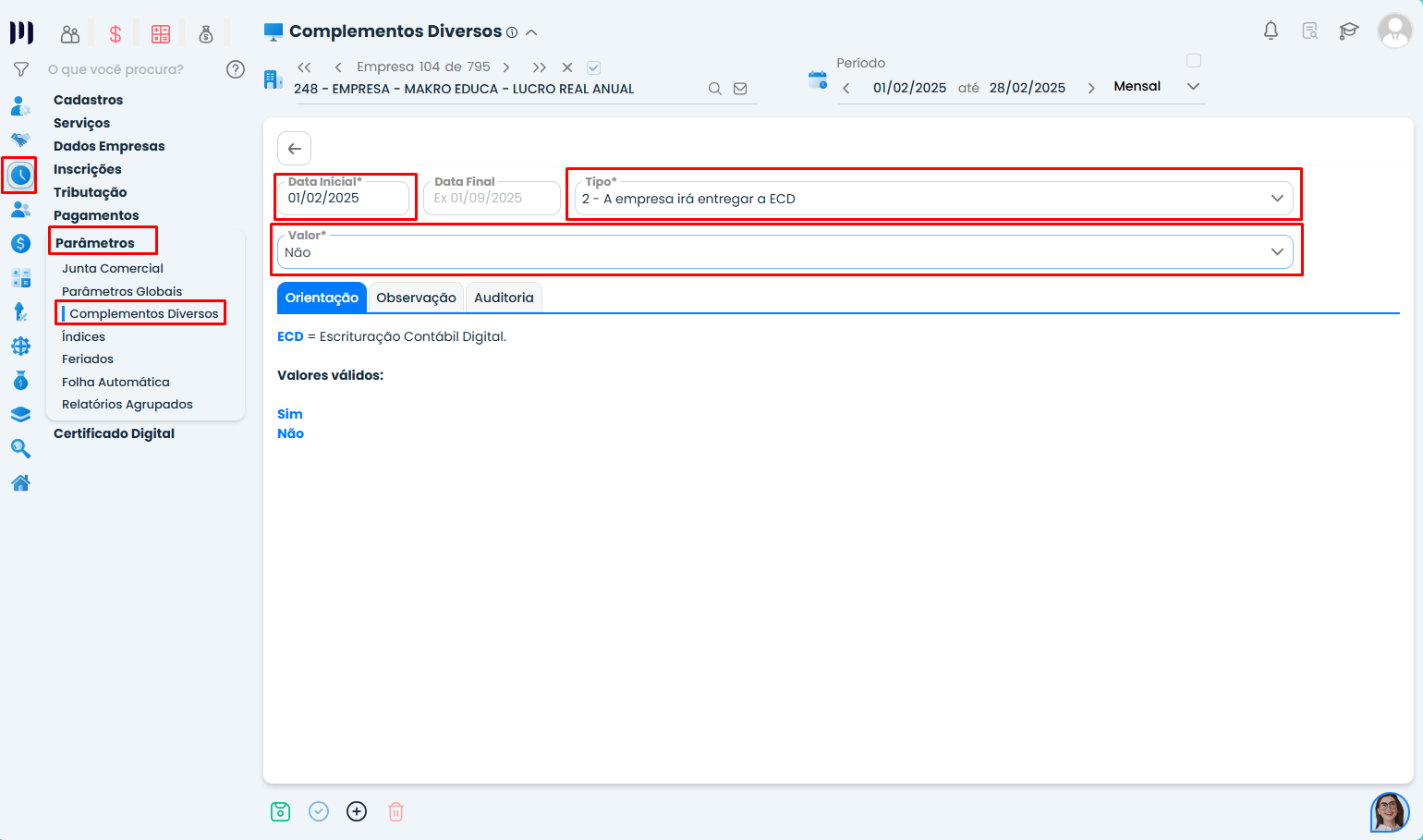The height and width of the screenshot is (840, 1423).
Task: Click the circular checkmark confirm icon
Action: coord(319,811)
